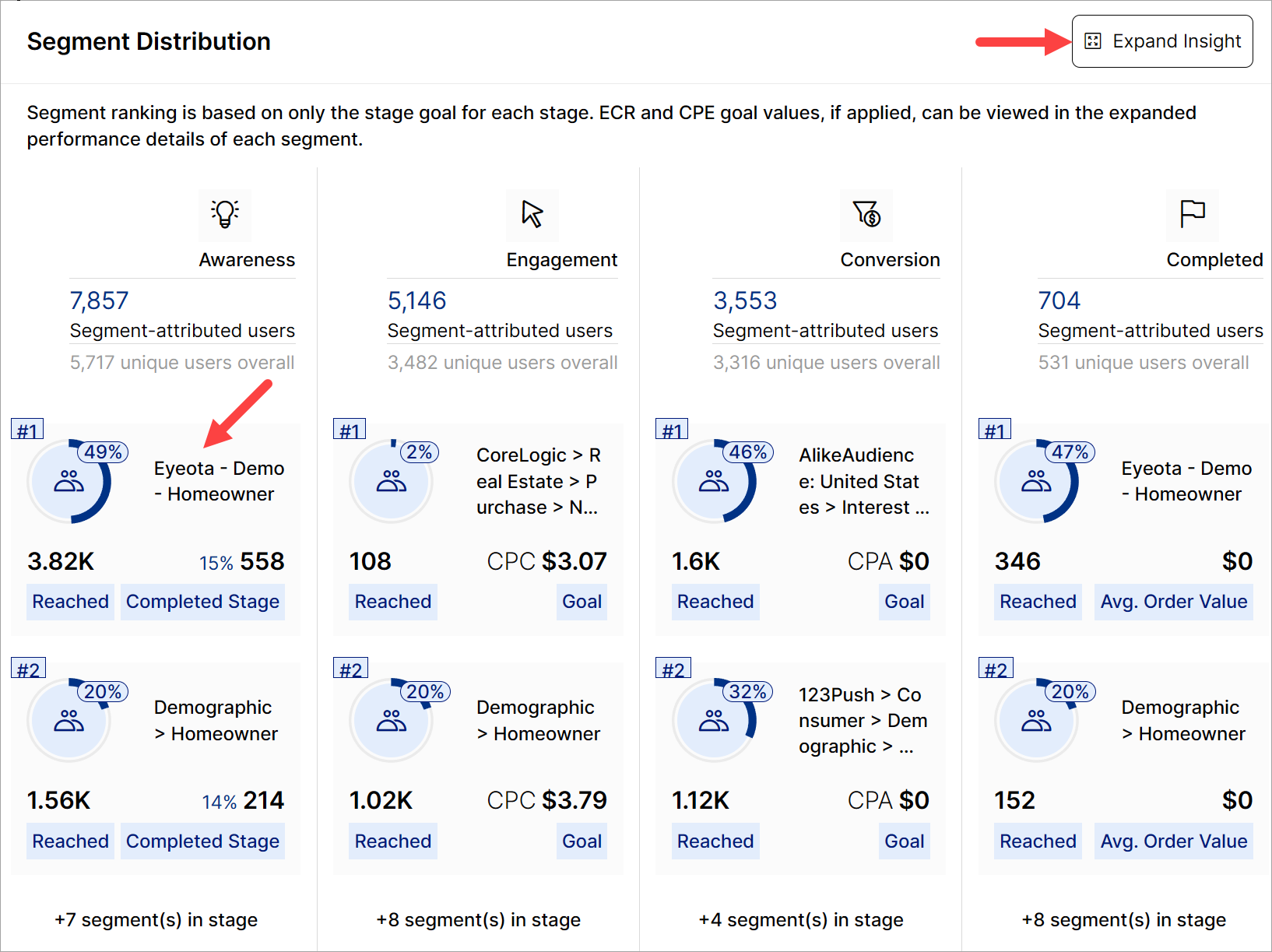Click Completed Stage label on Awareness #1 card

202,602
